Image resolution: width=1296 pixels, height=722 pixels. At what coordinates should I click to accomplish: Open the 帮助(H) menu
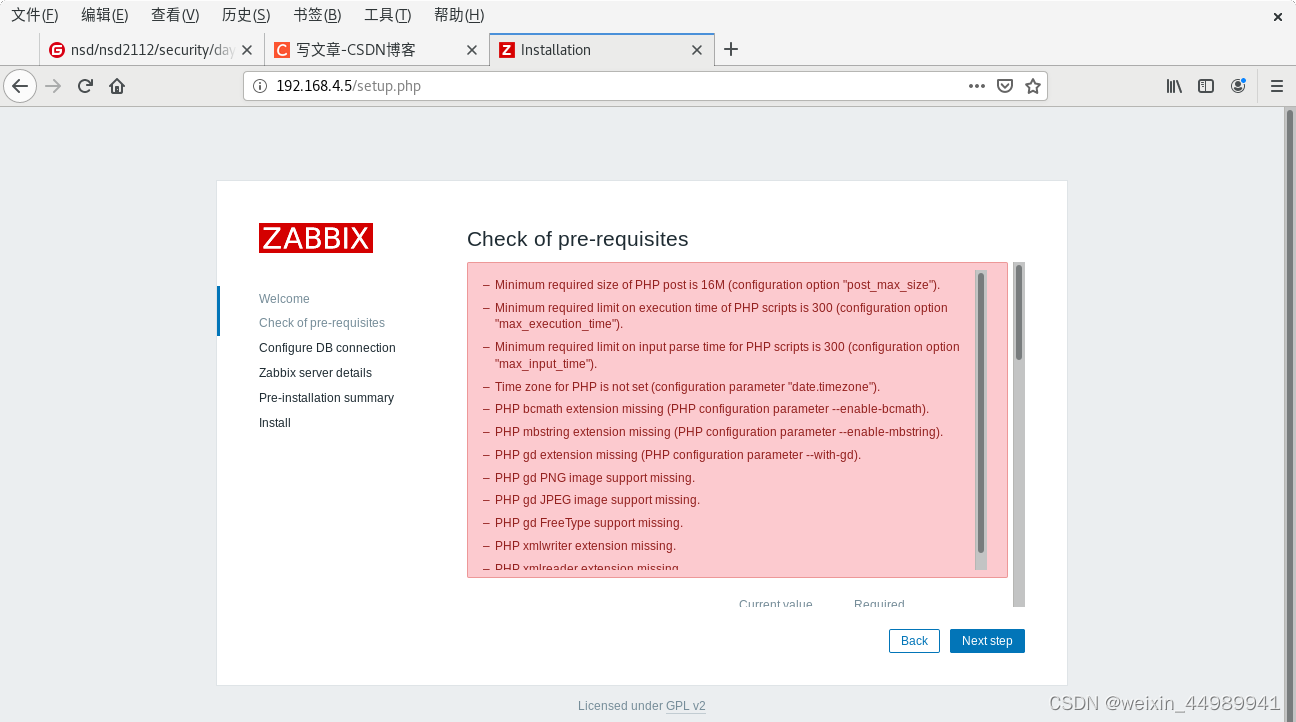pyautogui.click(x=459, y=15)
